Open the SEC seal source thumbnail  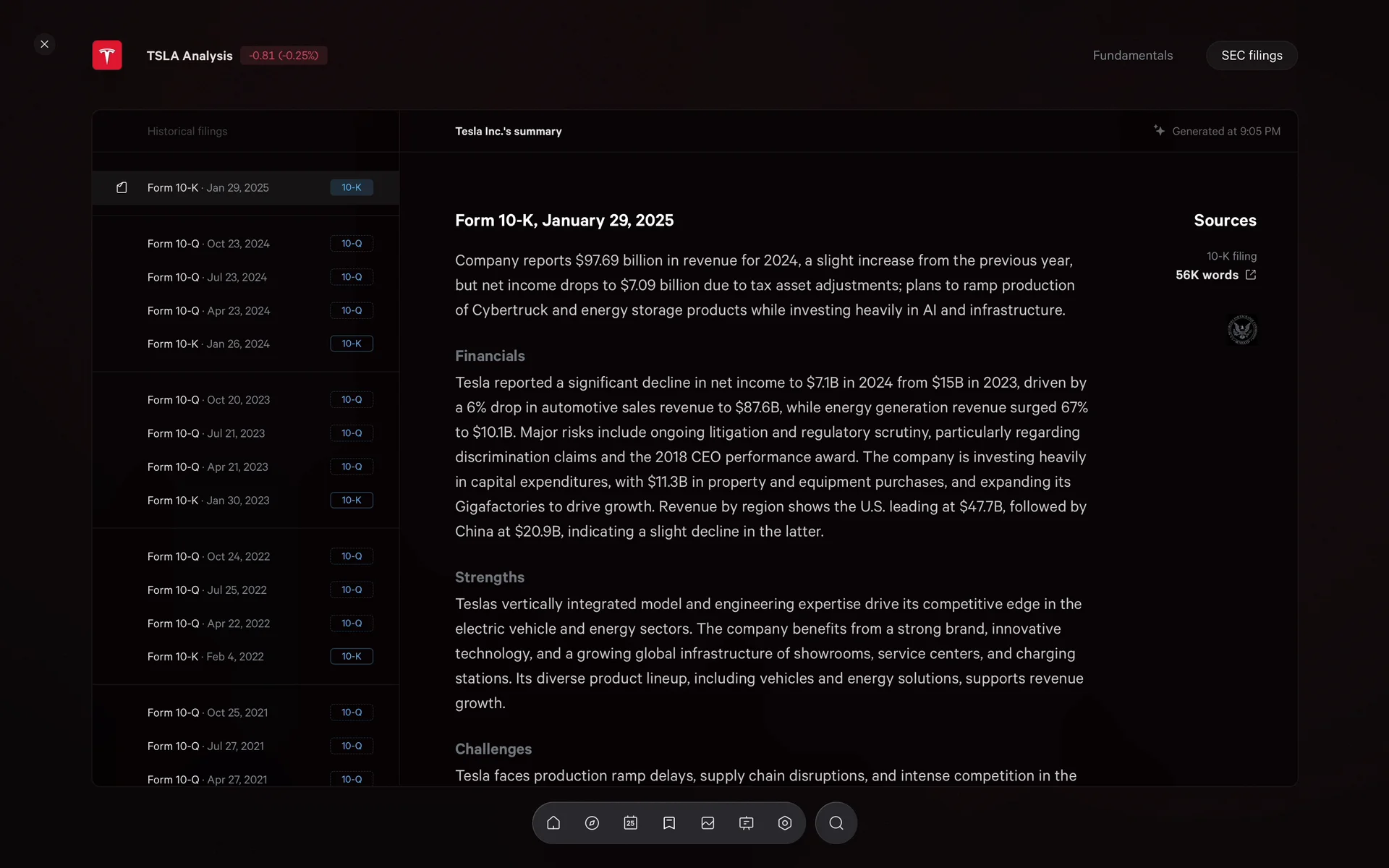pyautogui.click(x=1242, y=330)
